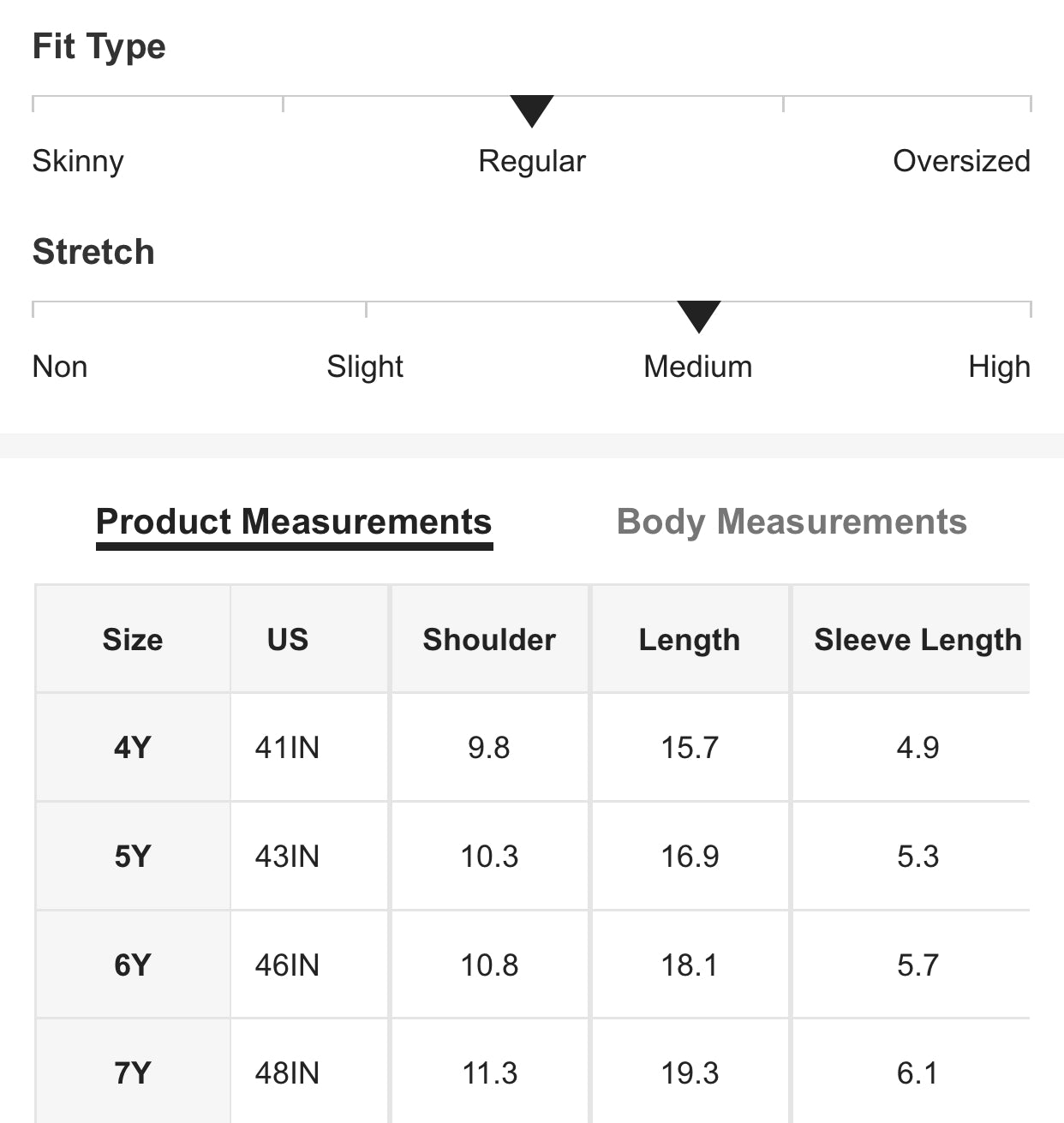This screenshot has height=1123, width=1064.
Task: Click the Non stretch label
Action: (60, 367)
